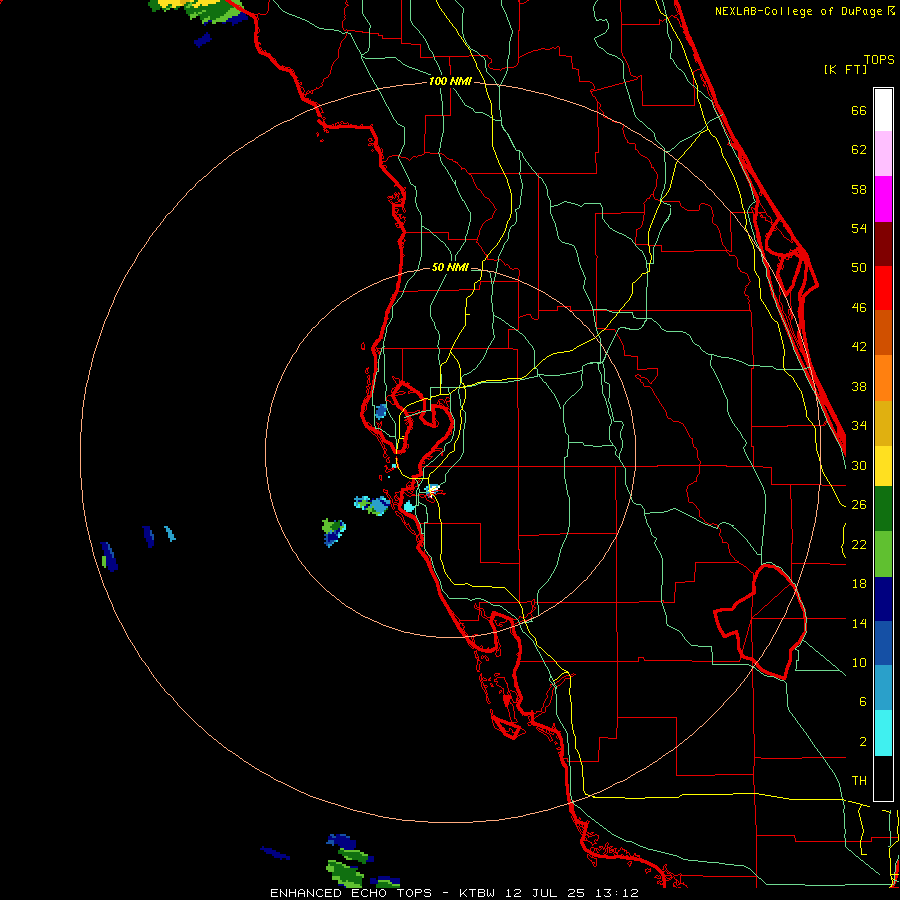Click the TH legend label

[x=859, y=781]
